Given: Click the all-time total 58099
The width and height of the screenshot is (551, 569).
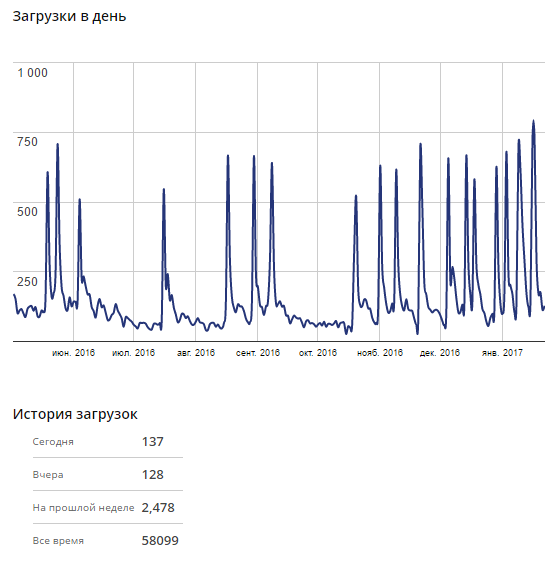Looking at the screenshot, I should click(160, 541).
